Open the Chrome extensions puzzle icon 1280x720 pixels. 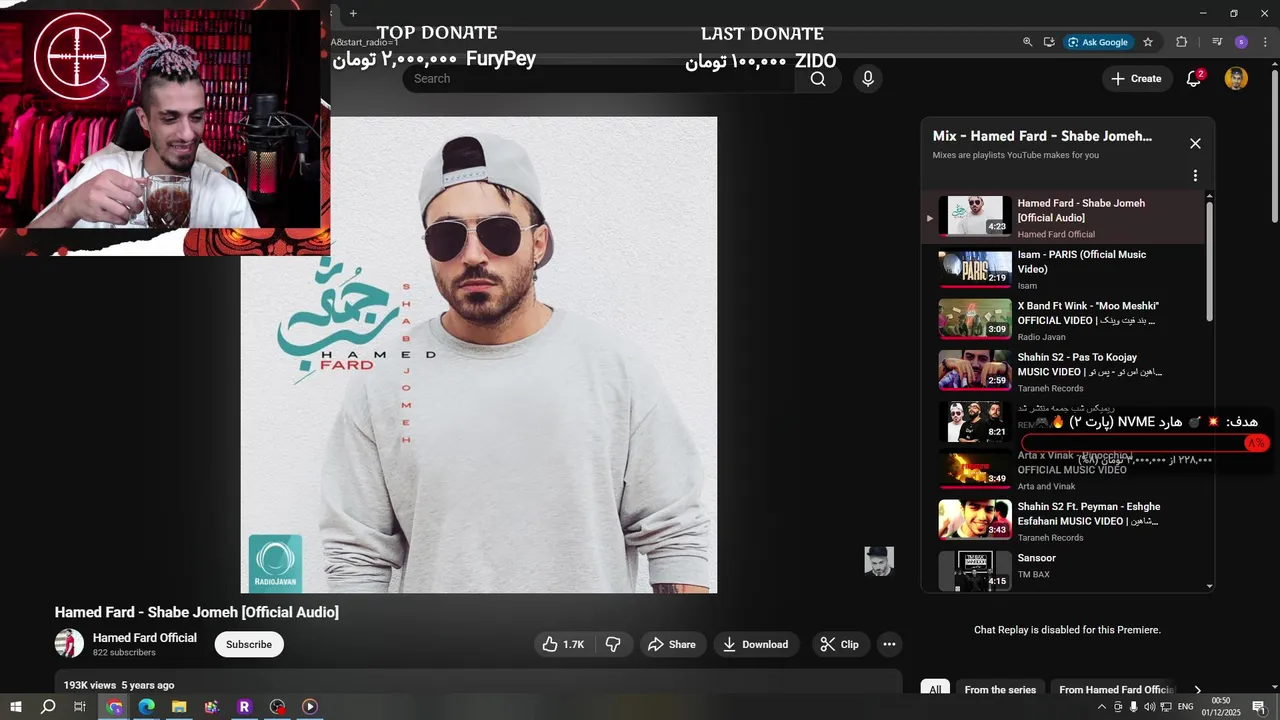1182,42
